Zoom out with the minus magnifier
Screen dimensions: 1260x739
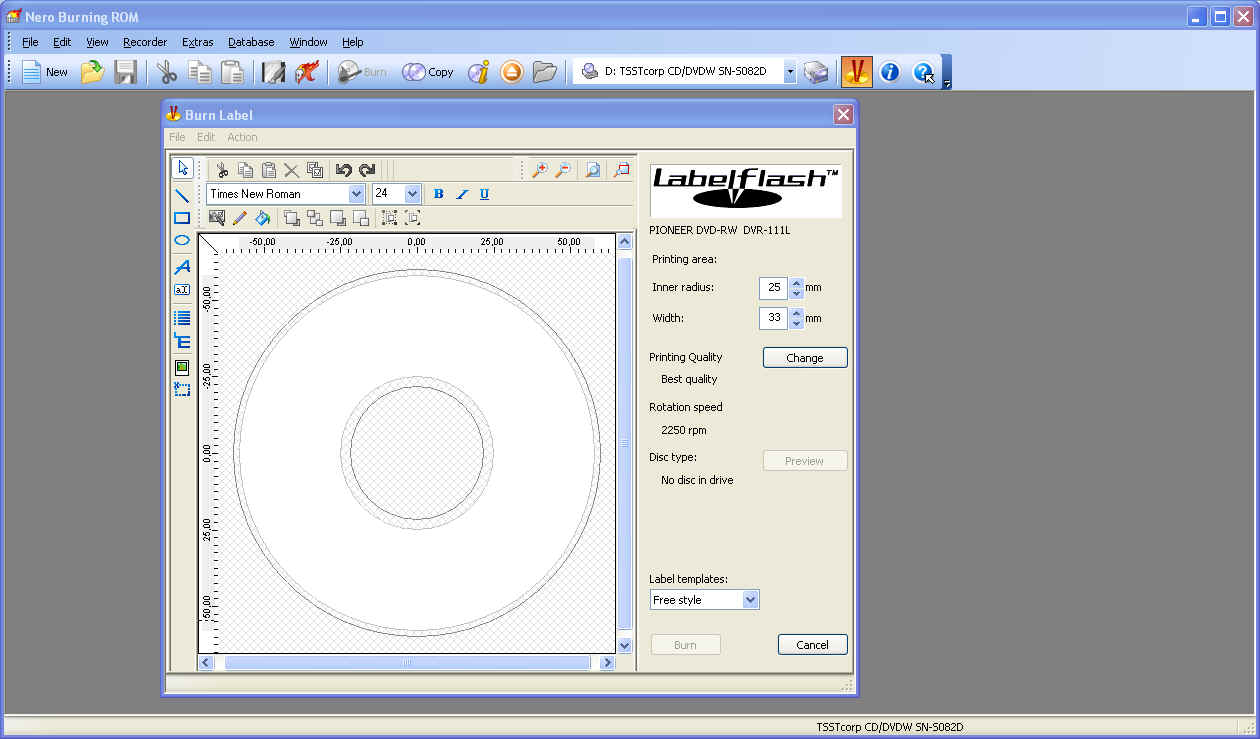(563, 170)
